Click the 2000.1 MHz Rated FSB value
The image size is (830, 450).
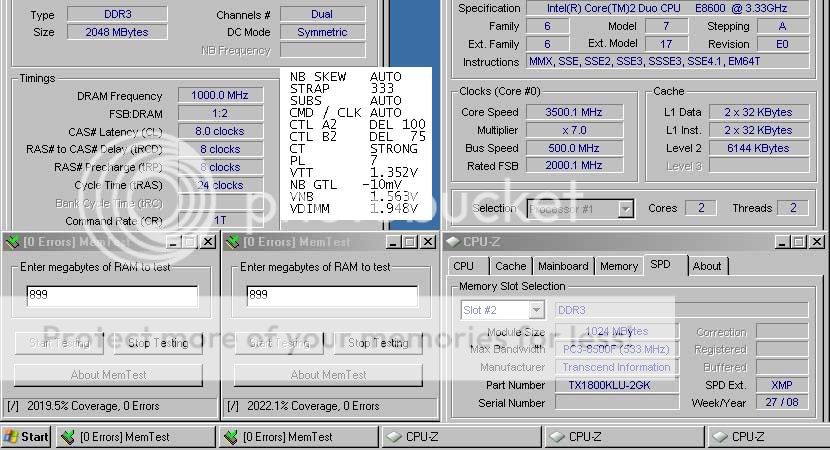pos(574,166)
